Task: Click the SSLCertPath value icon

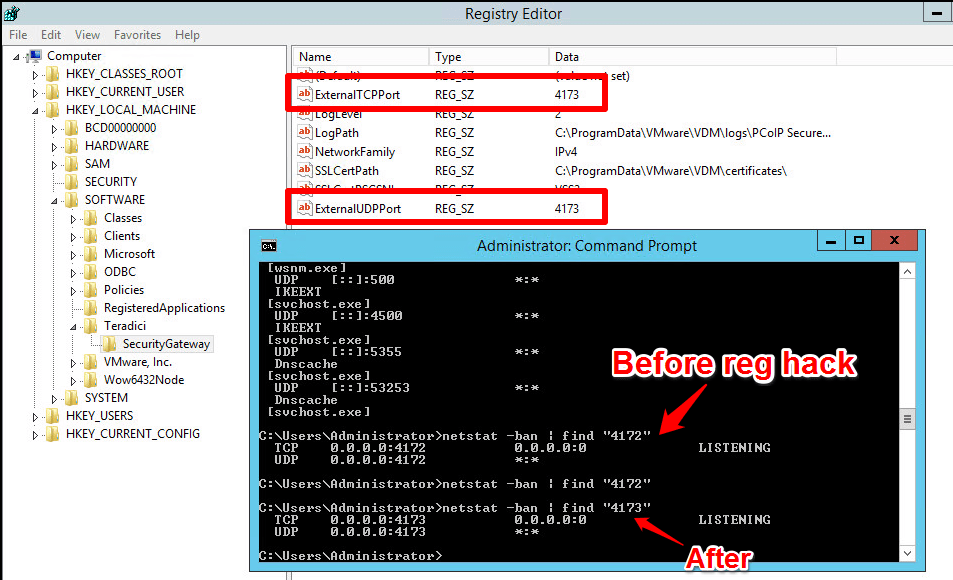Action: coord(305,171)
